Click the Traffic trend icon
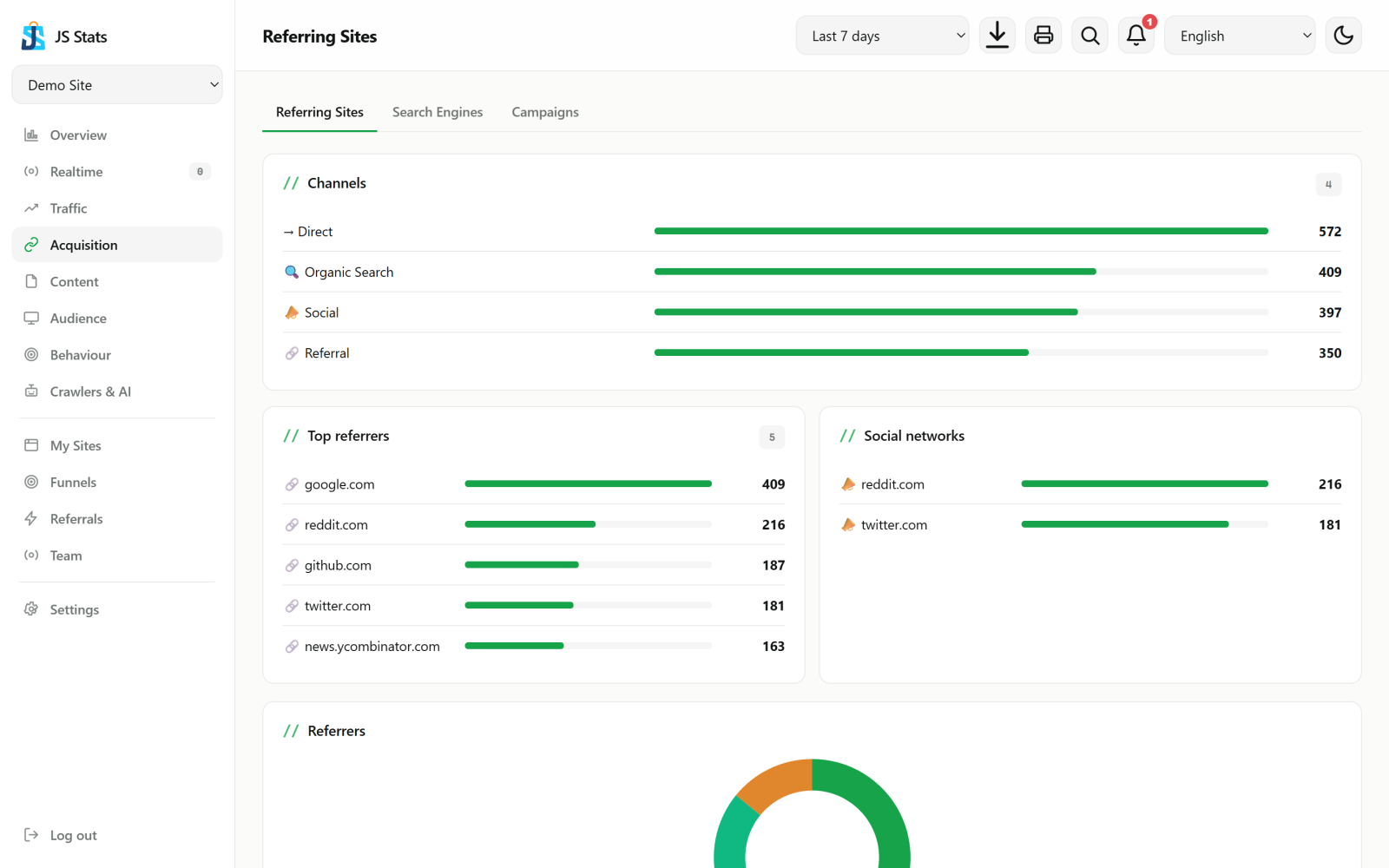Image resolution: width=1389 pixels, height=868 pixels. tap(31, 207)
